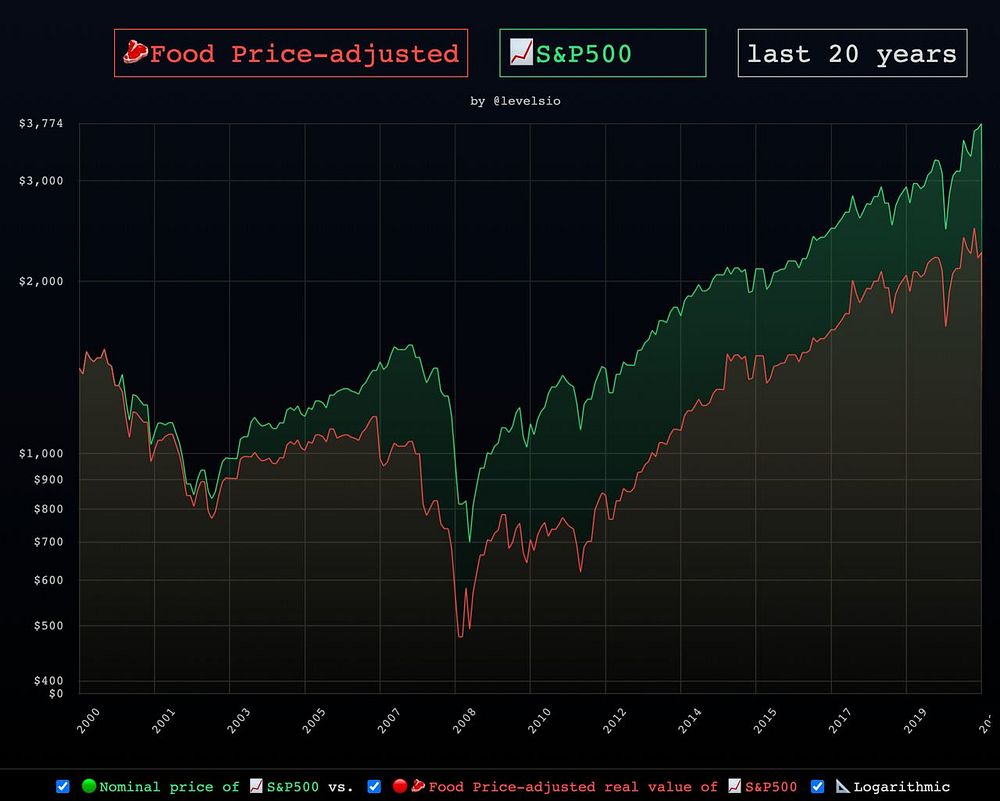Click the 2012 x-axis label
Image resolution: width=1000 pixels, height=801 pixels.
(615, 721)
